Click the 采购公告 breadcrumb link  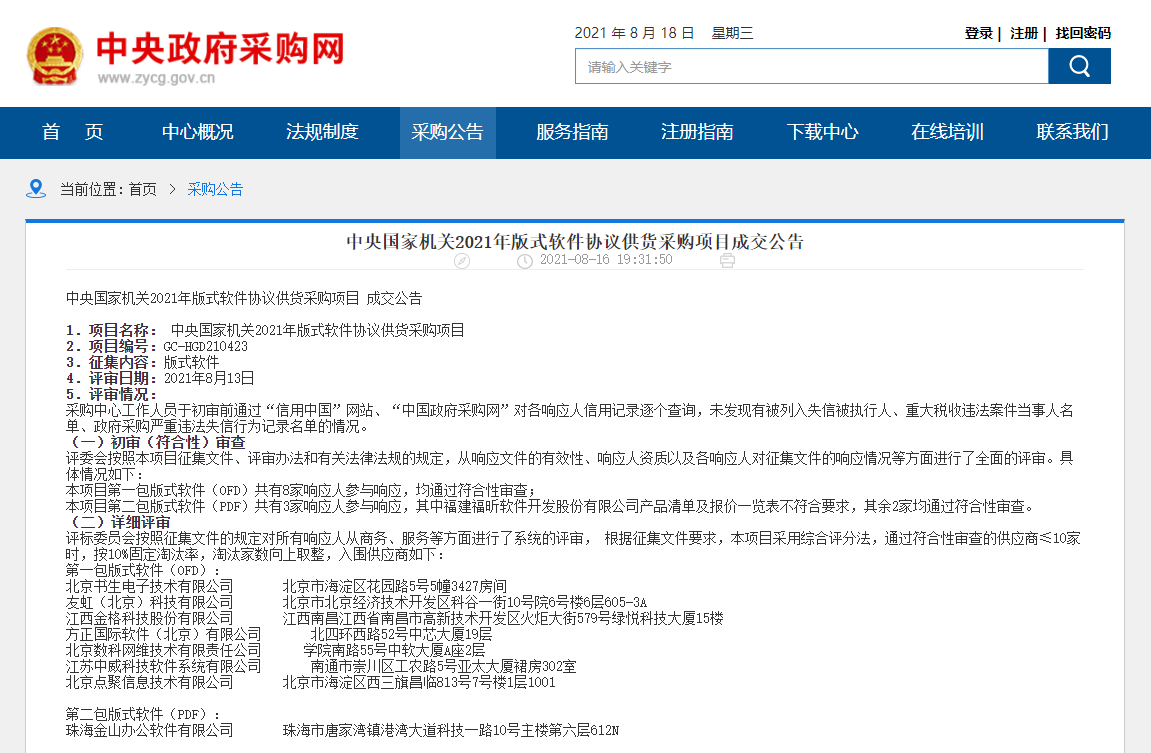tap(215, 189)
